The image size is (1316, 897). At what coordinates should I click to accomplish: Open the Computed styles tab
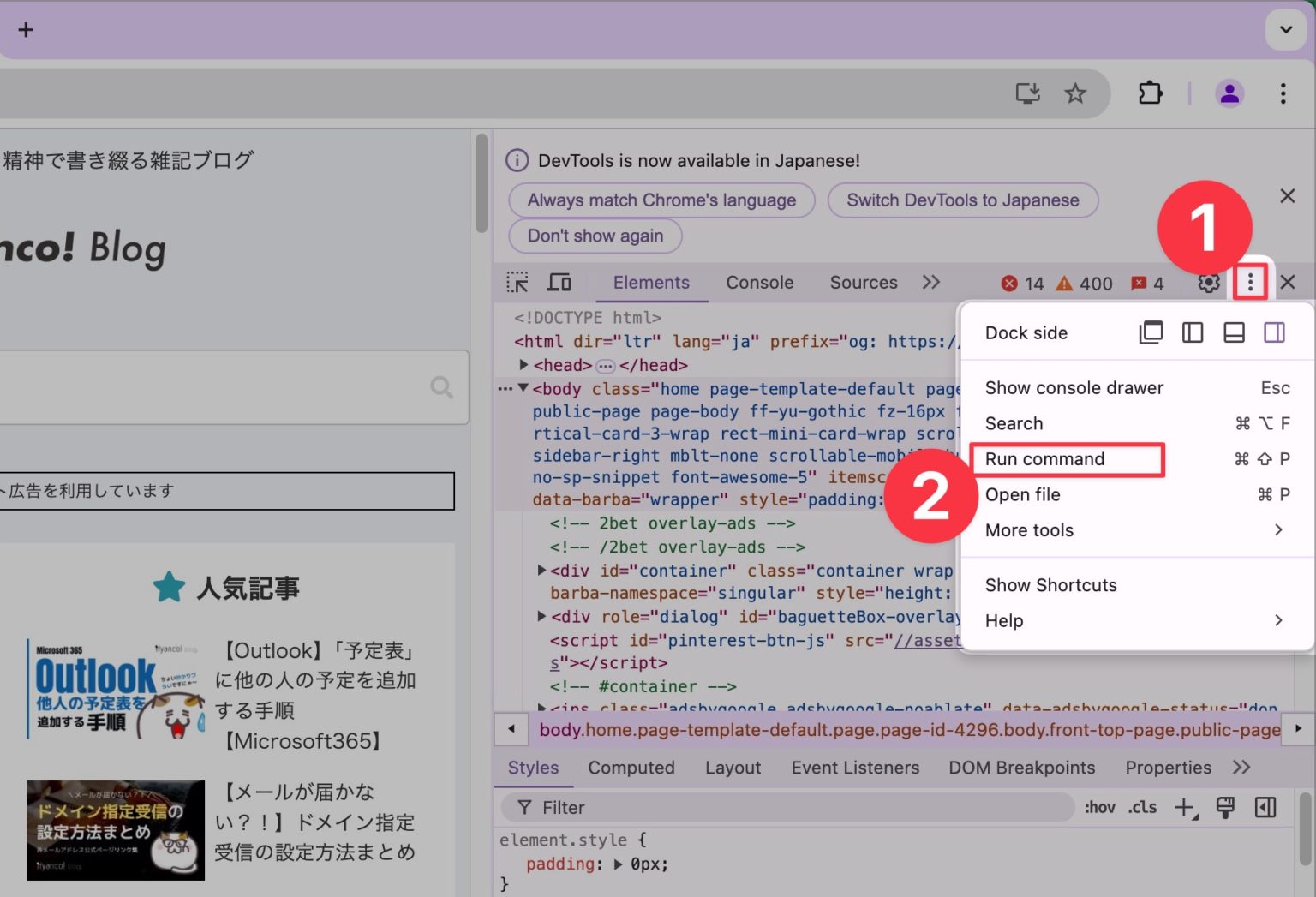(631, 768)
